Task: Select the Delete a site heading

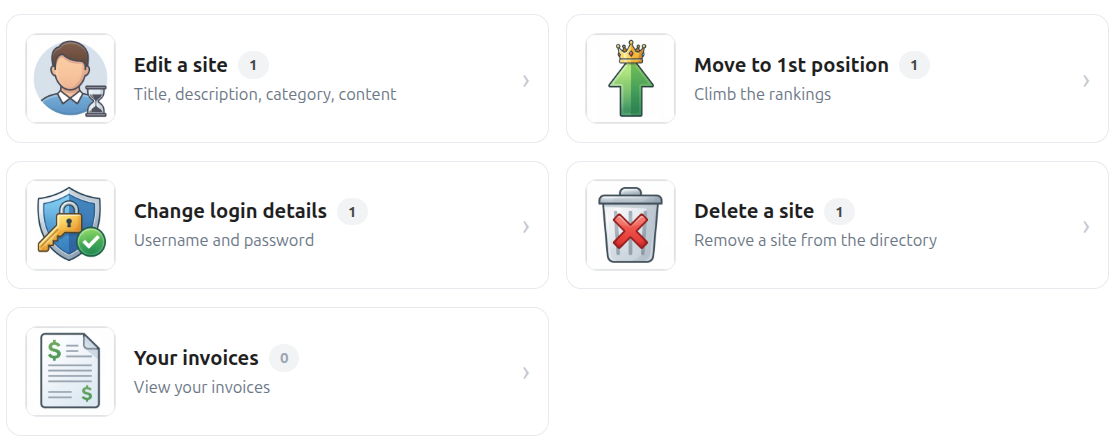Action: click(x=754, y=212)
